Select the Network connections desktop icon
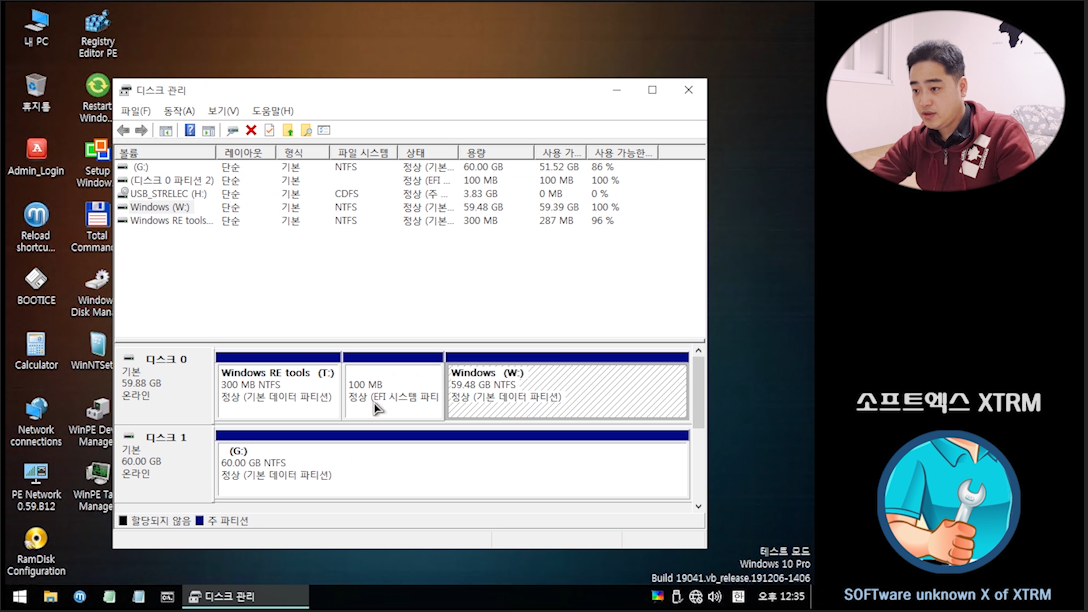 tap(36, 421)
